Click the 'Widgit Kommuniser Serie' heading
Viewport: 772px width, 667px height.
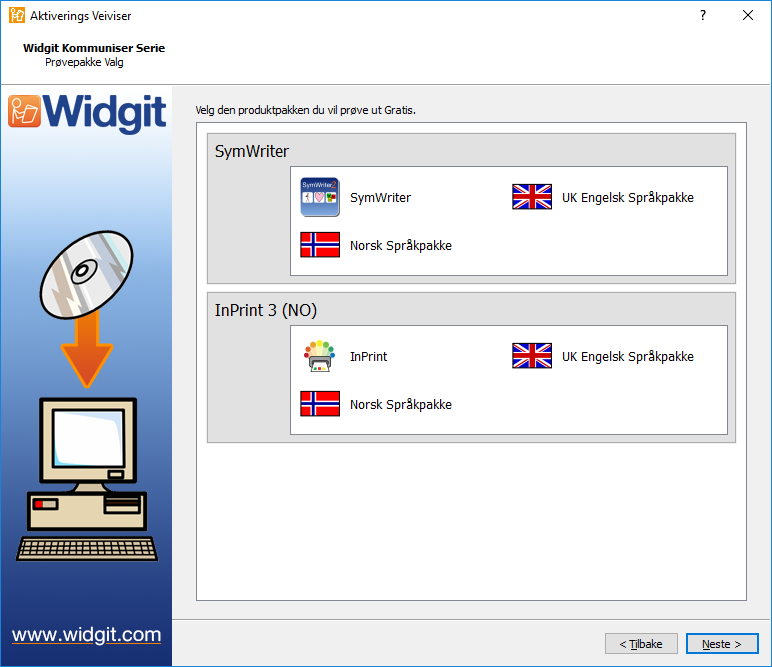94,48
